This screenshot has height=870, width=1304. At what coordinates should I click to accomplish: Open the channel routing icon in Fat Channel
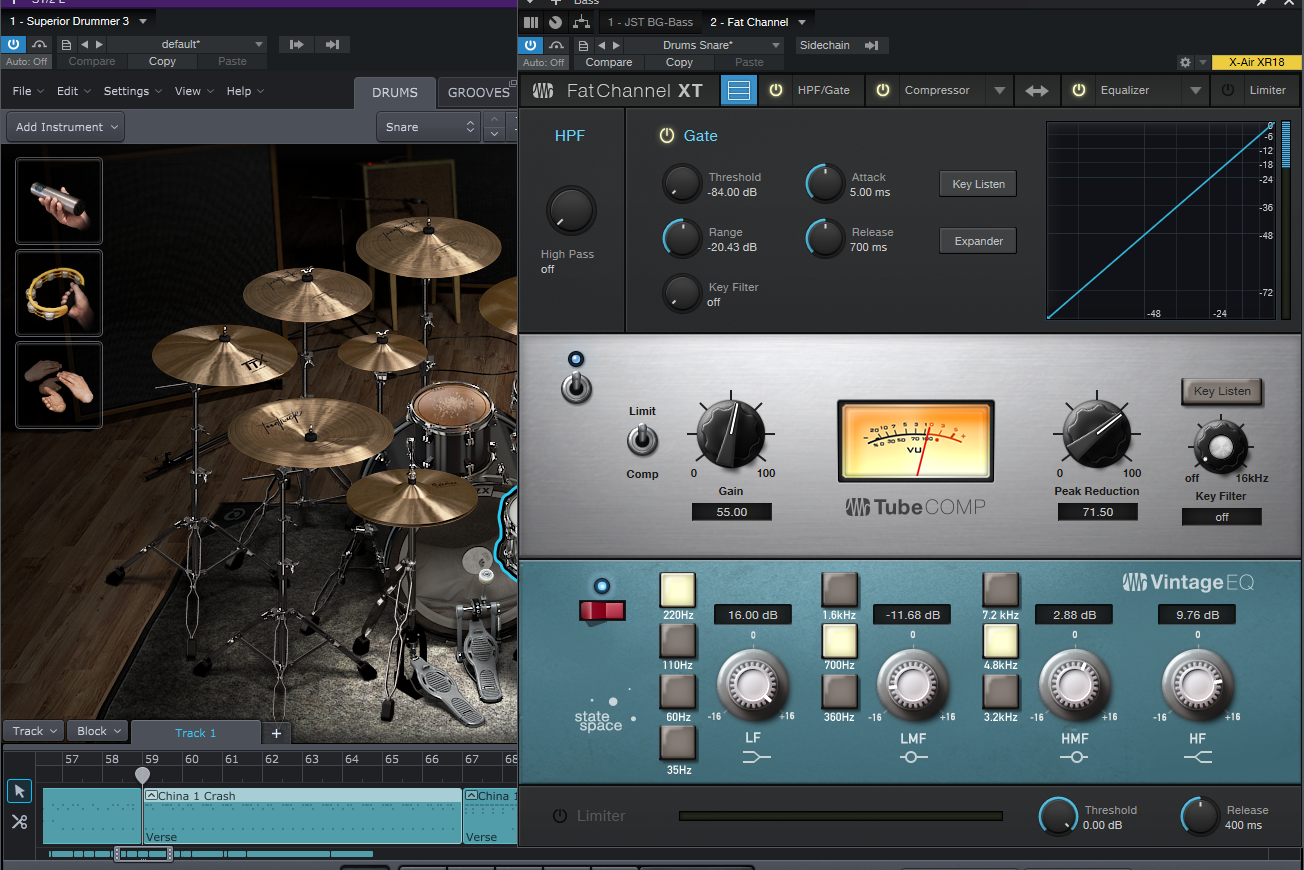(x=581, y=22)
